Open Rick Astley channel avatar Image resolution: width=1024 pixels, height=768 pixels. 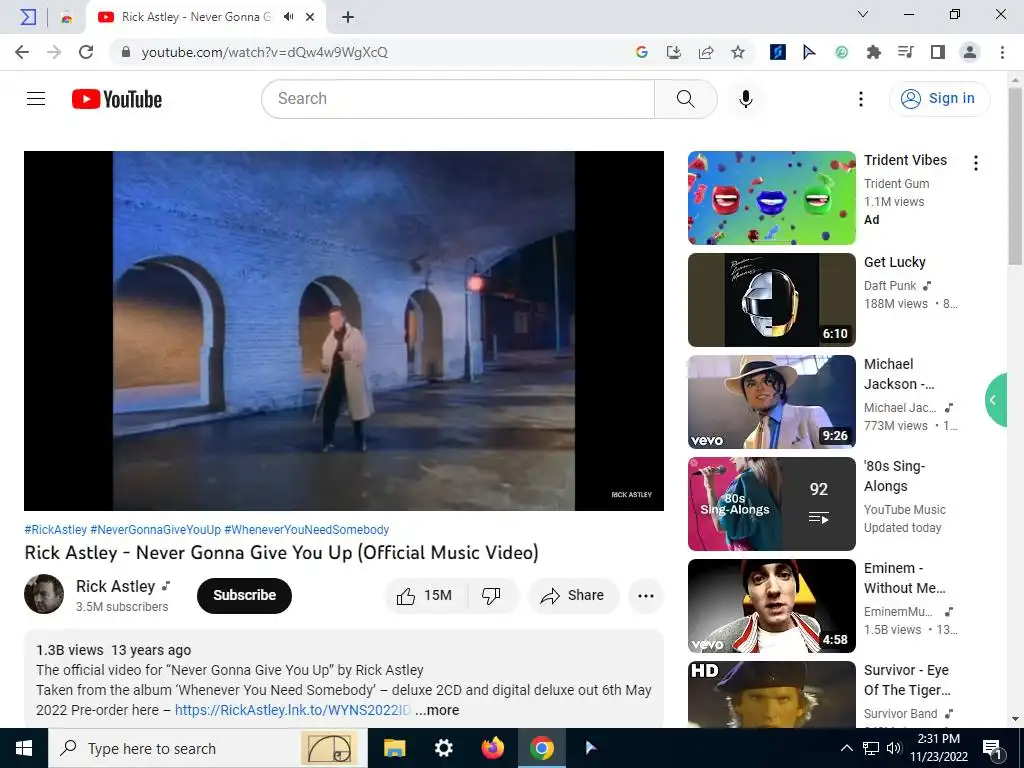tap(44, 594)
